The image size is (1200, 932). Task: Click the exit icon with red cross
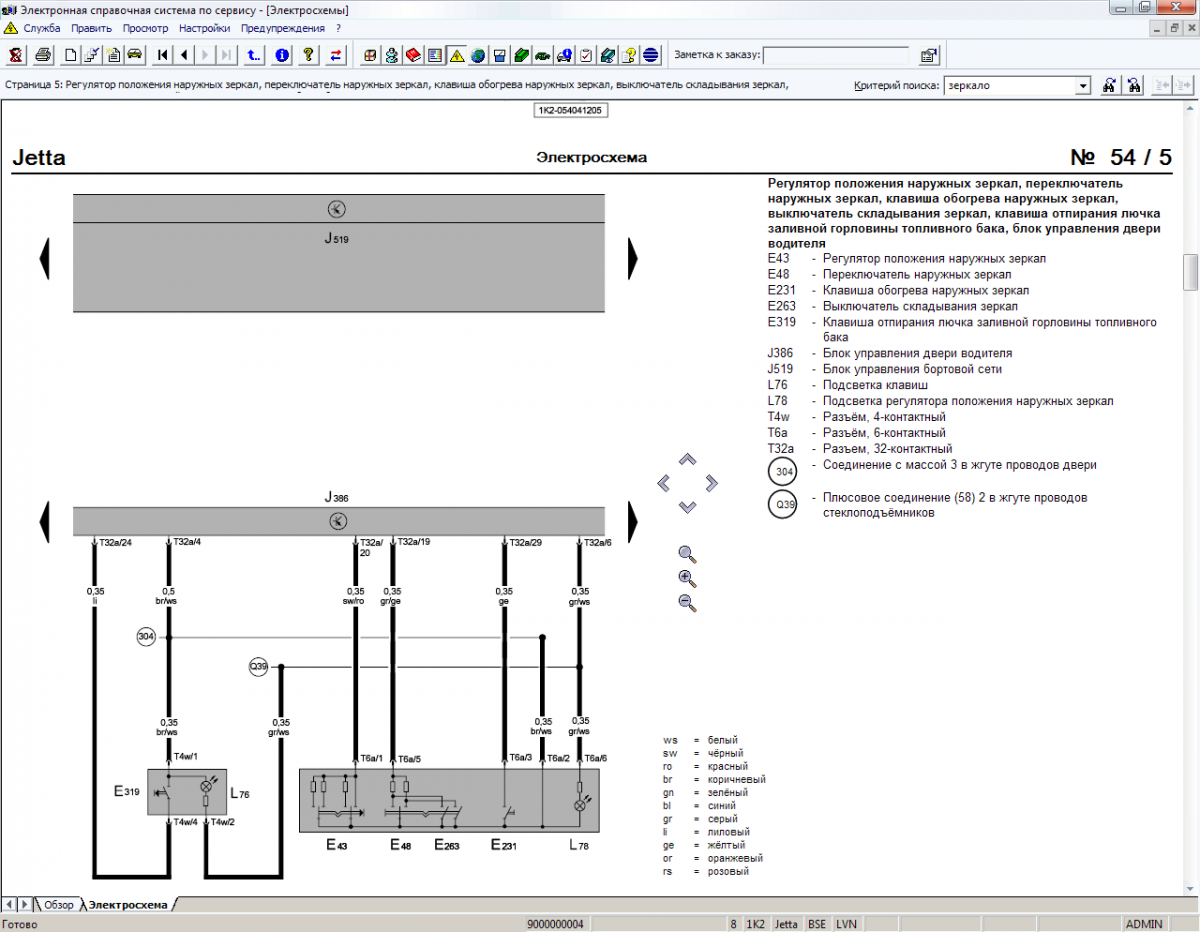tap(17, 55)
